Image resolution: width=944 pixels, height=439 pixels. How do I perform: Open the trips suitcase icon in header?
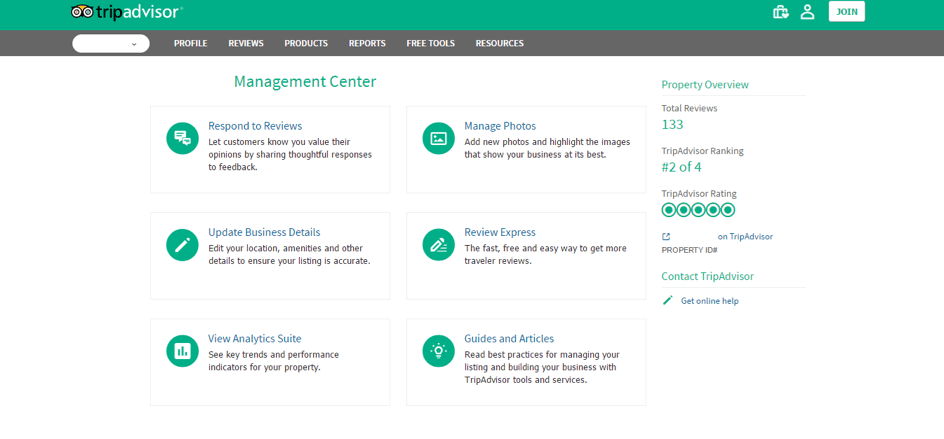tap(781, 12)
